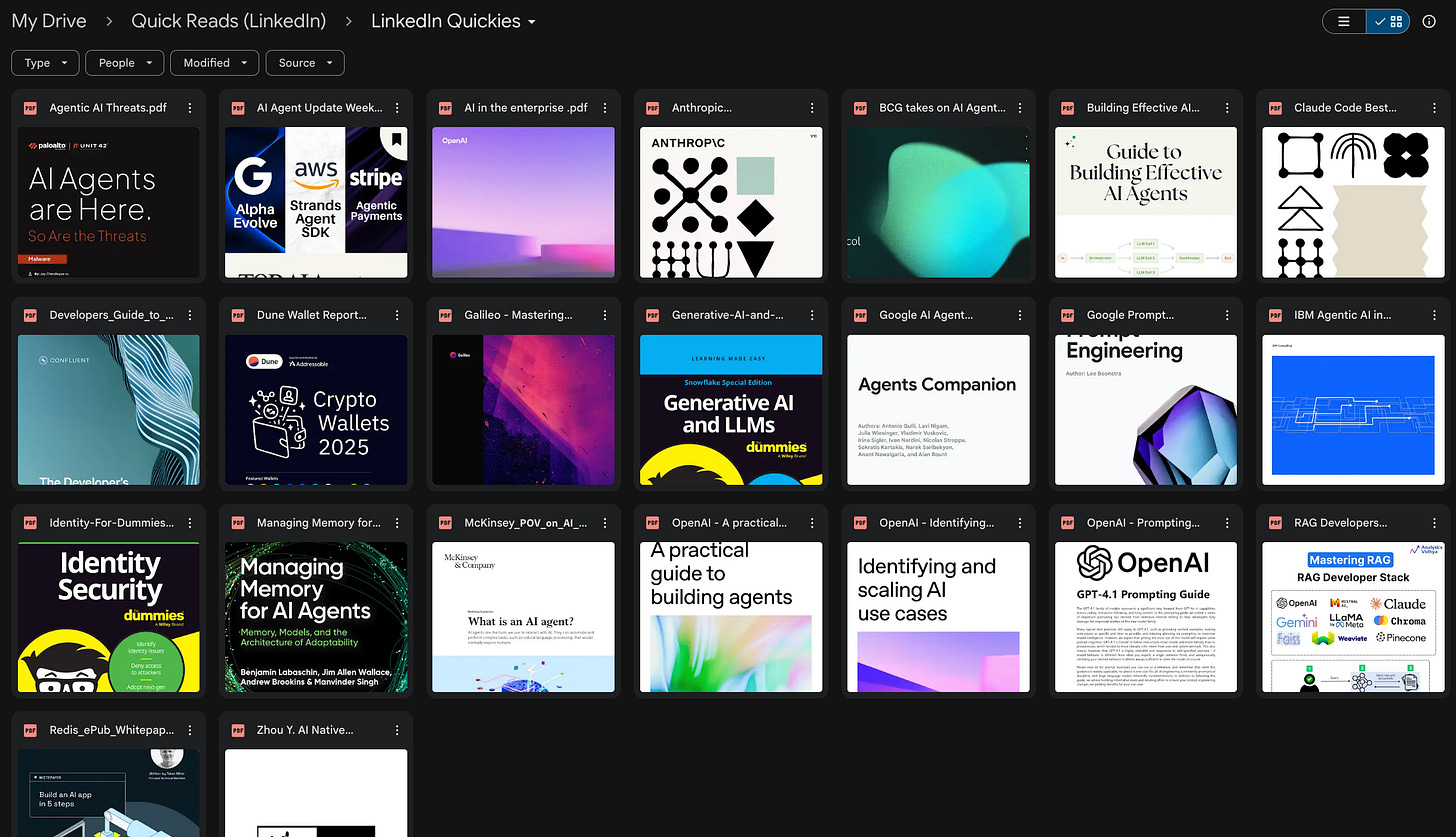Select the file name Zhou Y. AI Native...

(305, 730)
